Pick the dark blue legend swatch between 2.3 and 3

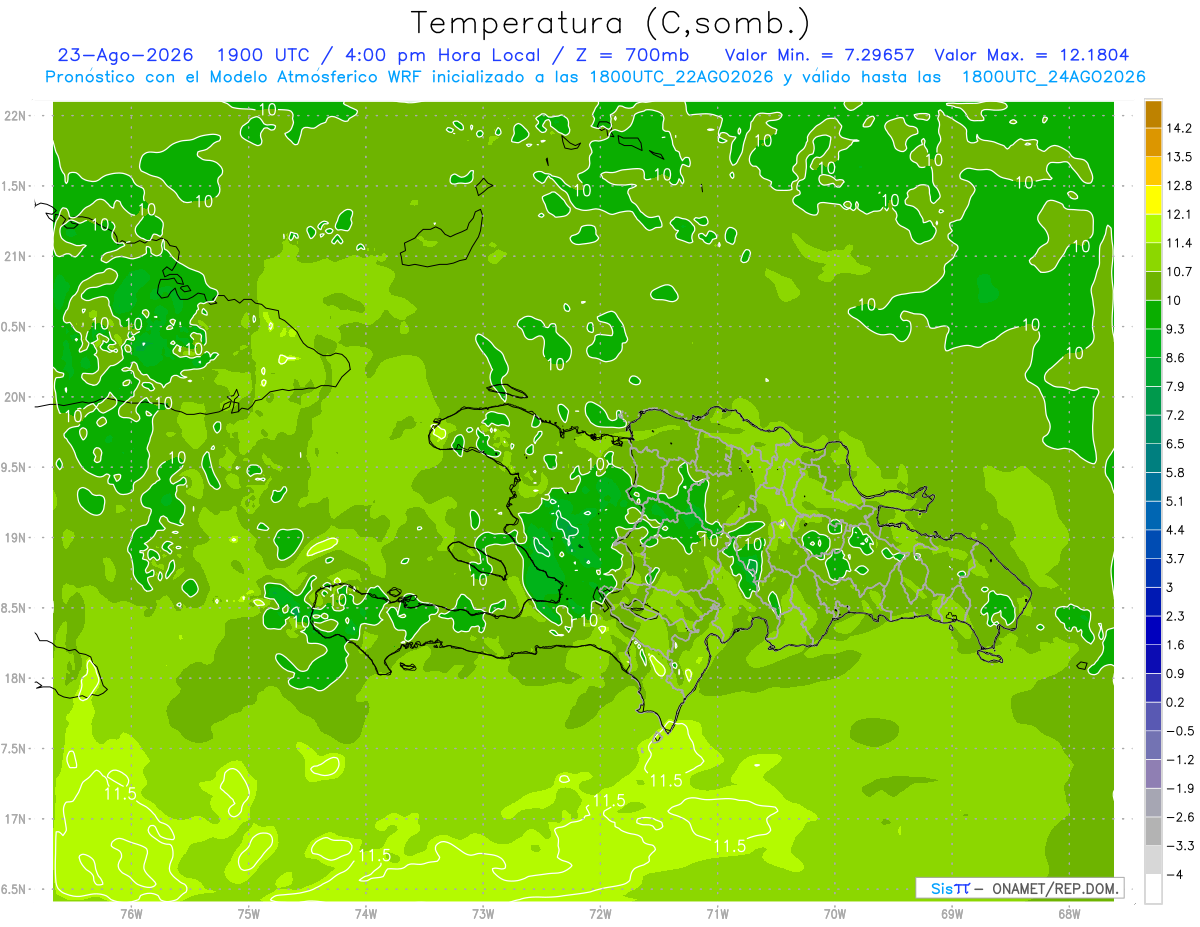(1153, 602)
